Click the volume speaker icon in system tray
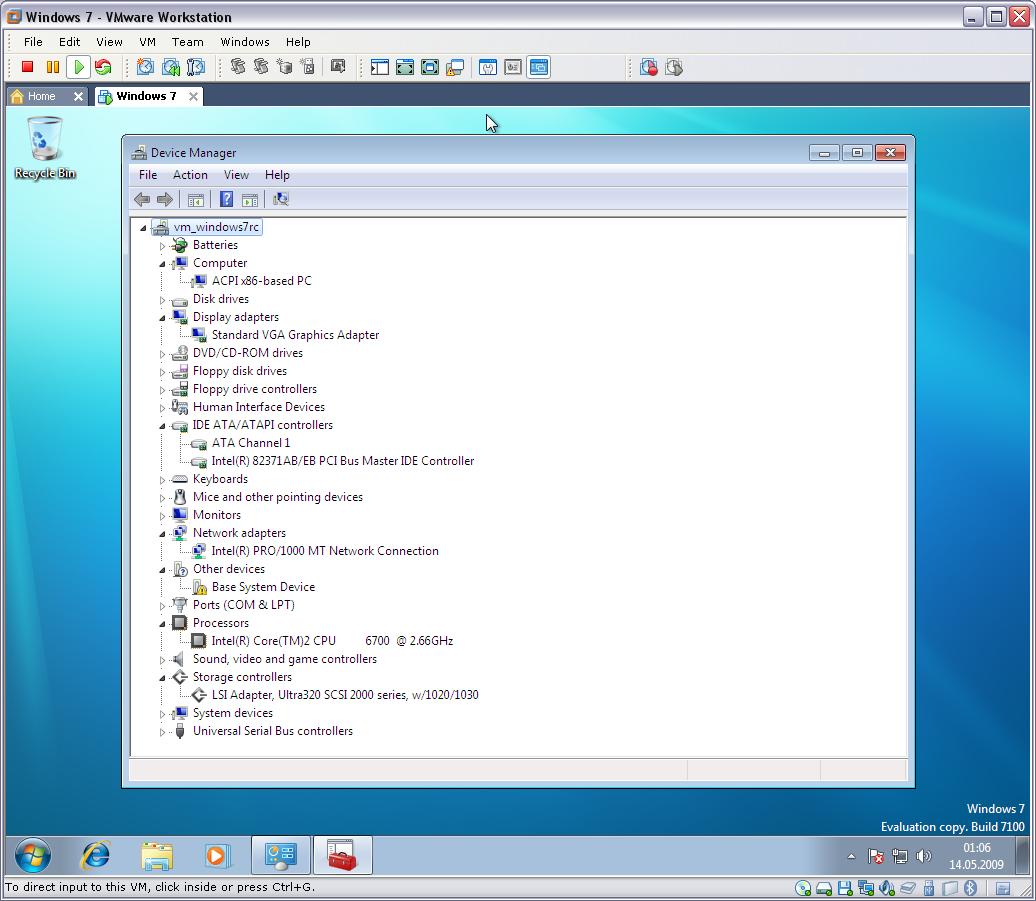1036x901 pixels. pyautogui.click(x=924, y=857)
